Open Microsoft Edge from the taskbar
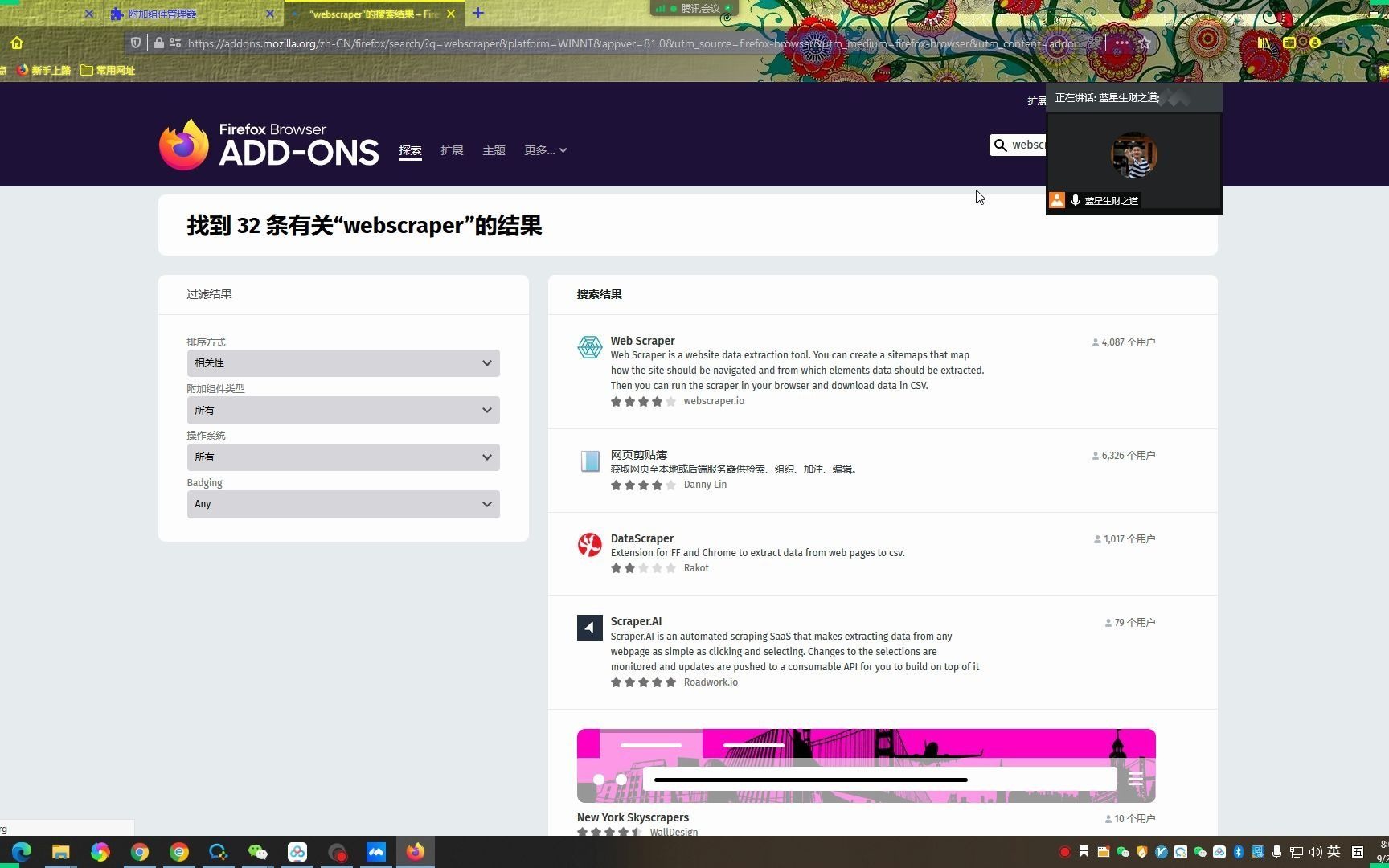The height and width of the screenshot is (868, 1389). (22, 852)
